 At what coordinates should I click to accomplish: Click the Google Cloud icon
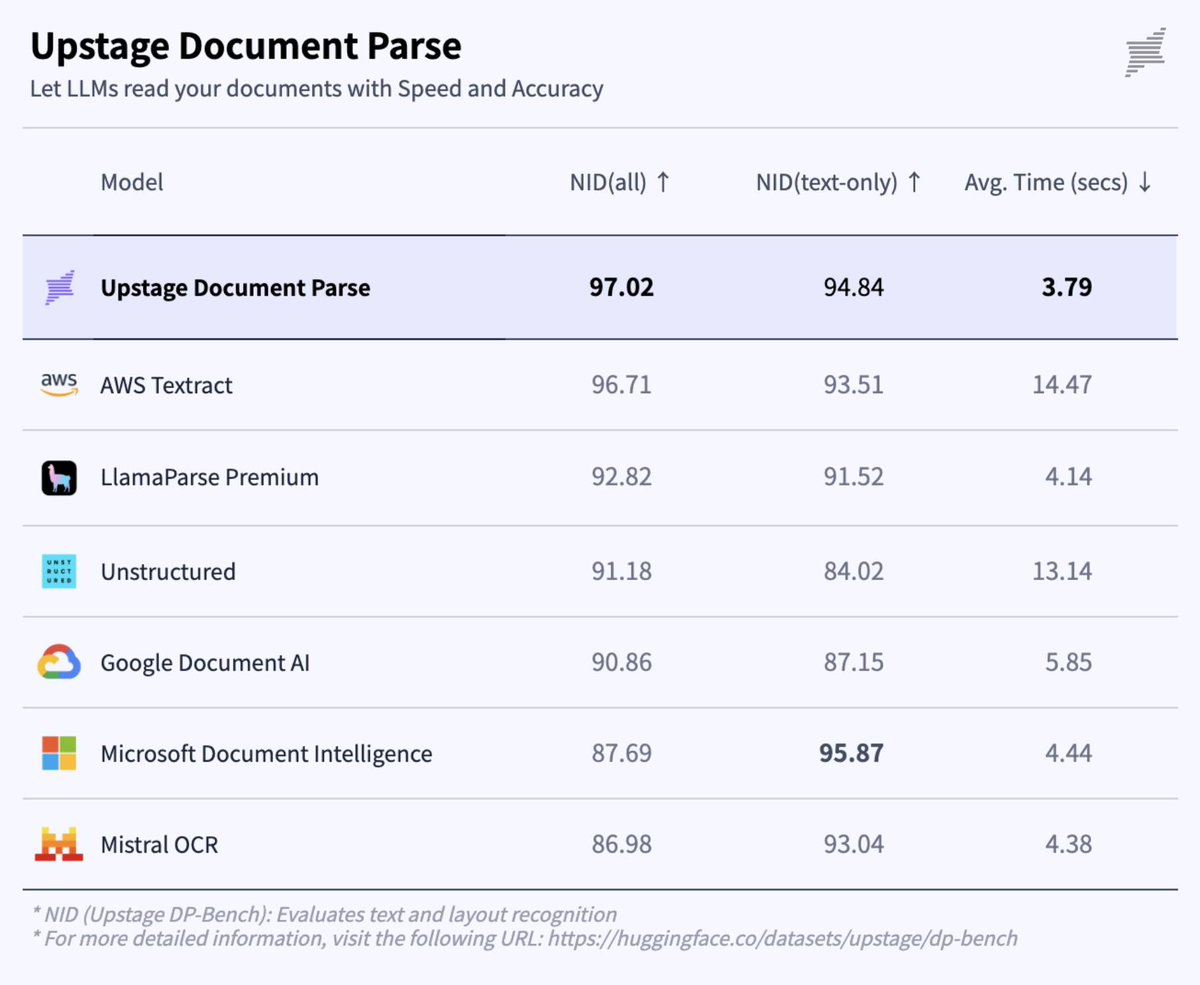coord(58,662)
